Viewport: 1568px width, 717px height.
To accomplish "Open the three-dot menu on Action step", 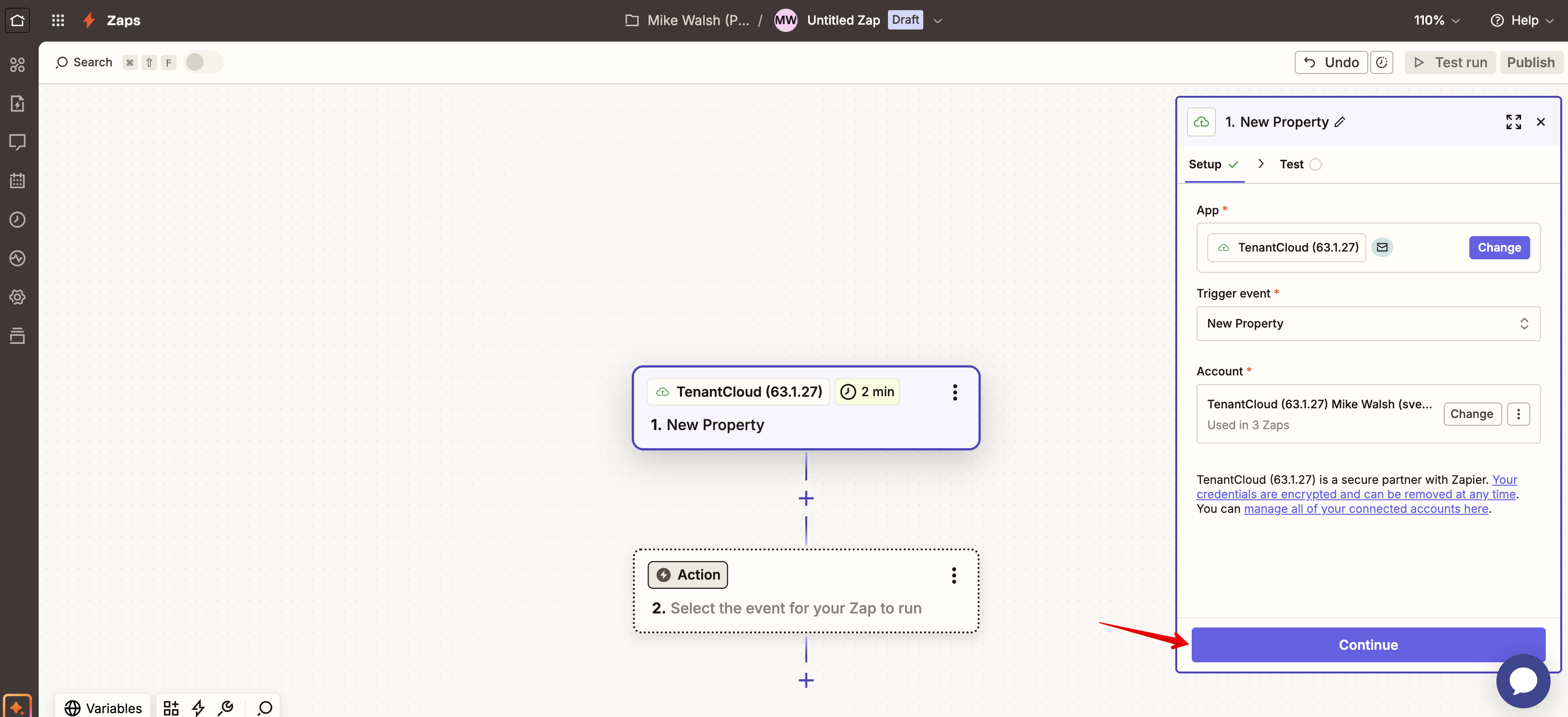I will 954,575.
